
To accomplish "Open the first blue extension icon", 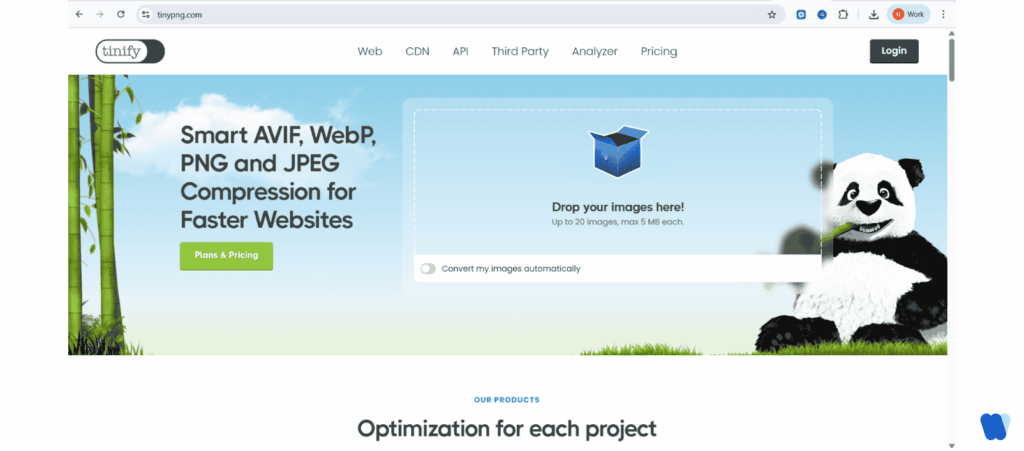I will tap(801, 14).
